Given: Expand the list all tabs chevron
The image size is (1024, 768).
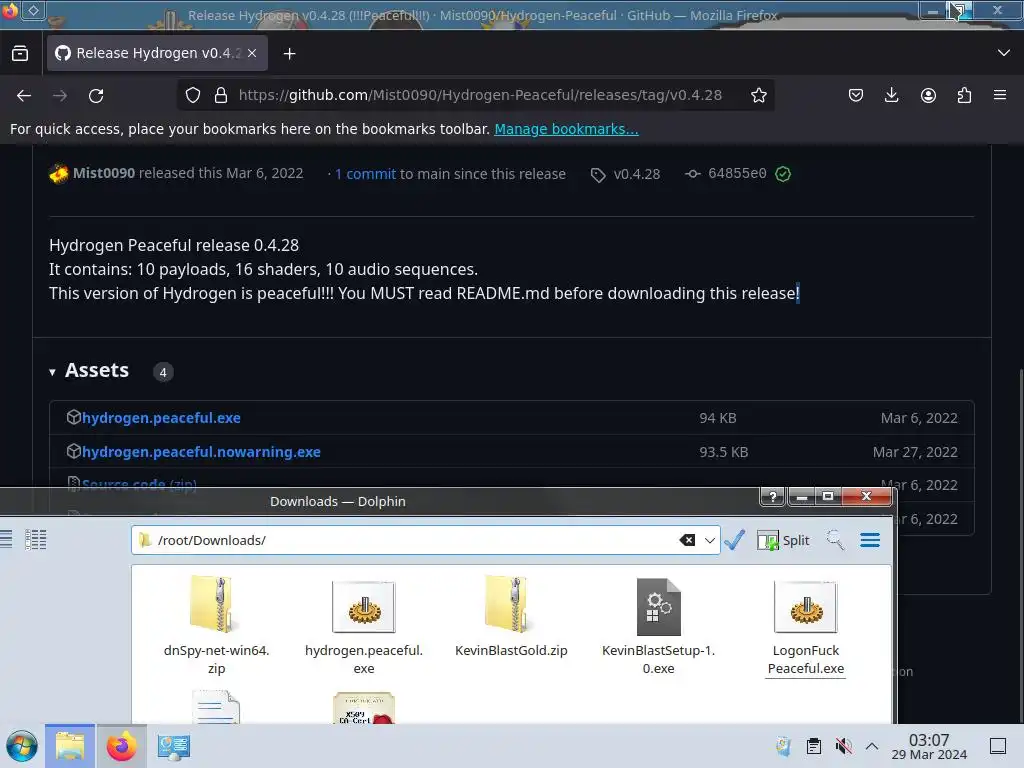Looking at the screenshot, I should (x=1004, y=53).
